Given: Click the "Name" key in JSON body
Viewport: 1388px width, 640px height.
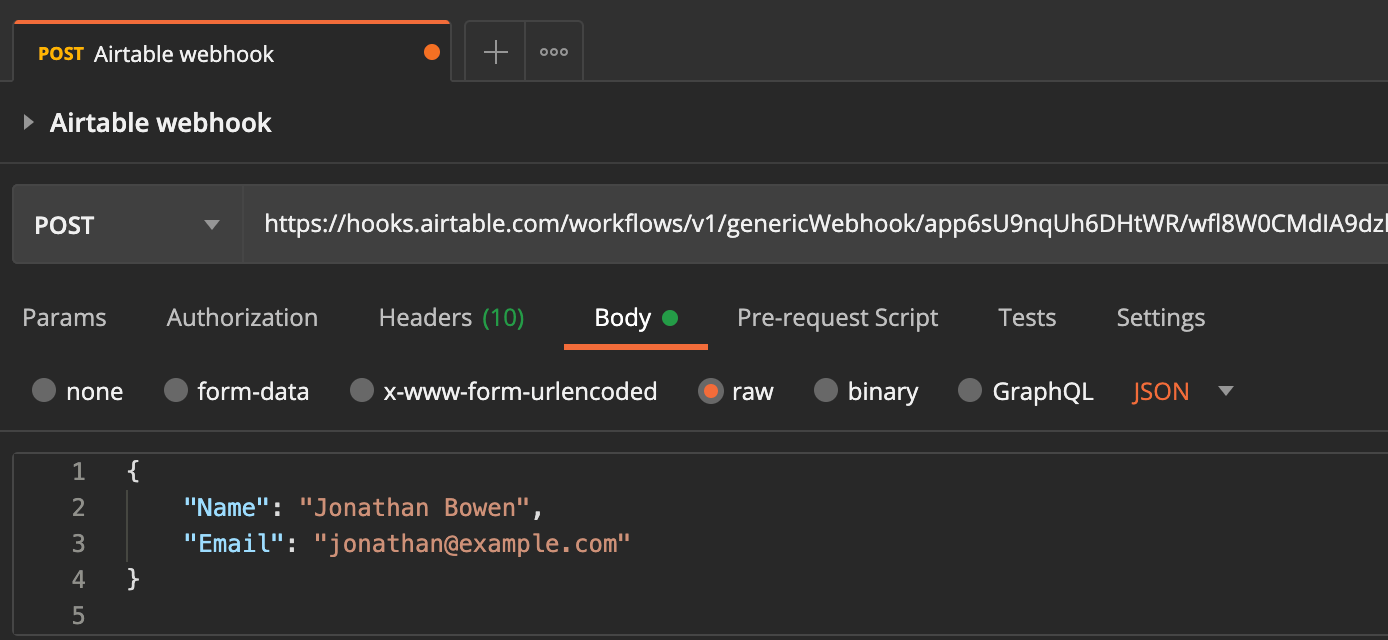Looking at the screenshot, I should point(227,508).
